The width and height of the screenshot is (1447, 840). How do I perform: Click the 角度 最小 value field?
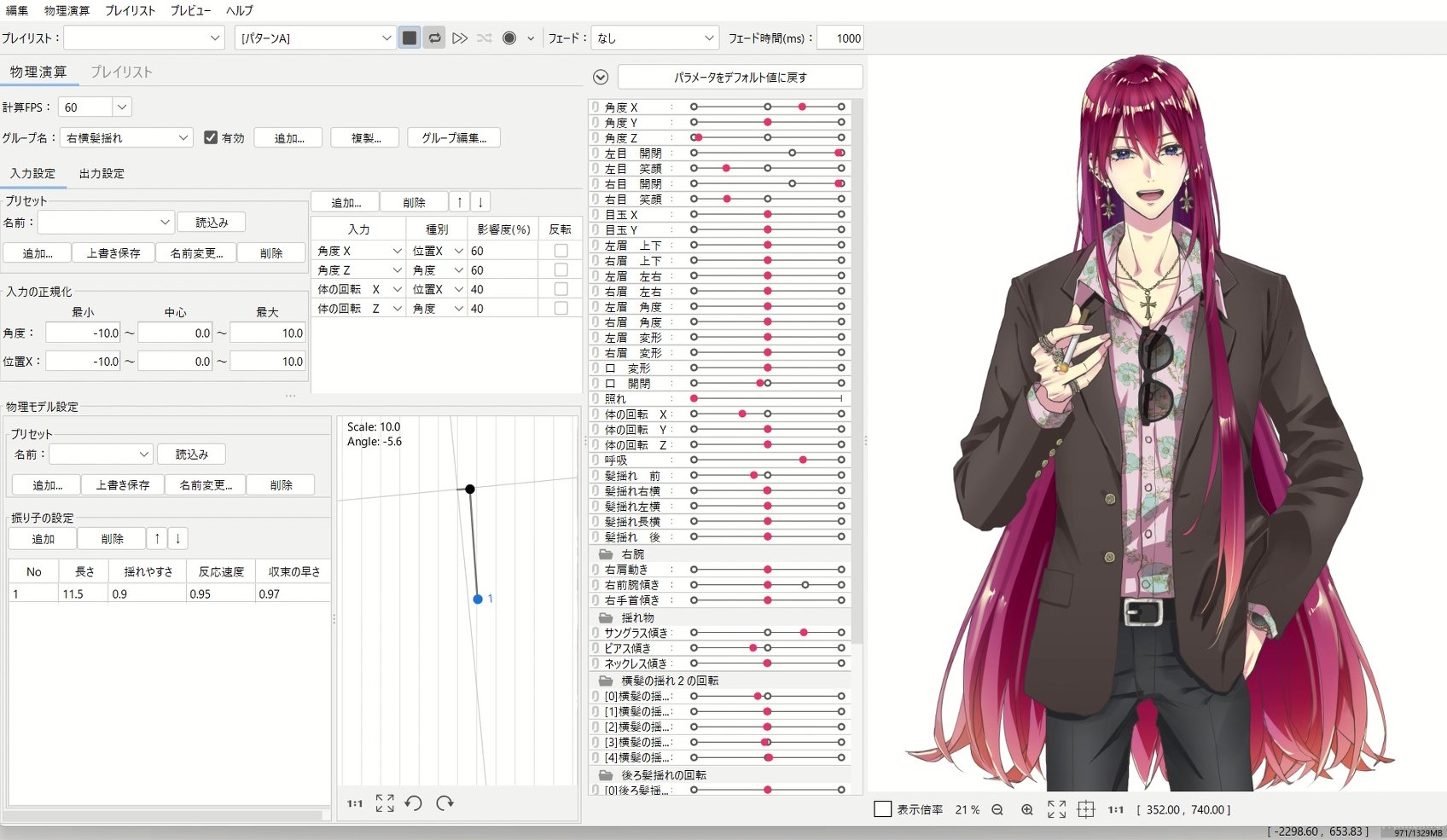pyautogui.click(x=83, y=333)
